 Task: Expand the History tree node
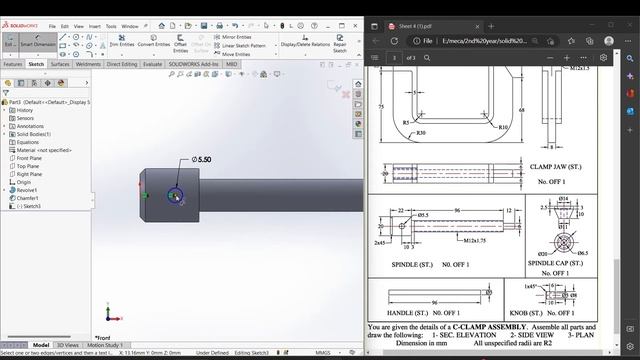(x=4, y=110)
